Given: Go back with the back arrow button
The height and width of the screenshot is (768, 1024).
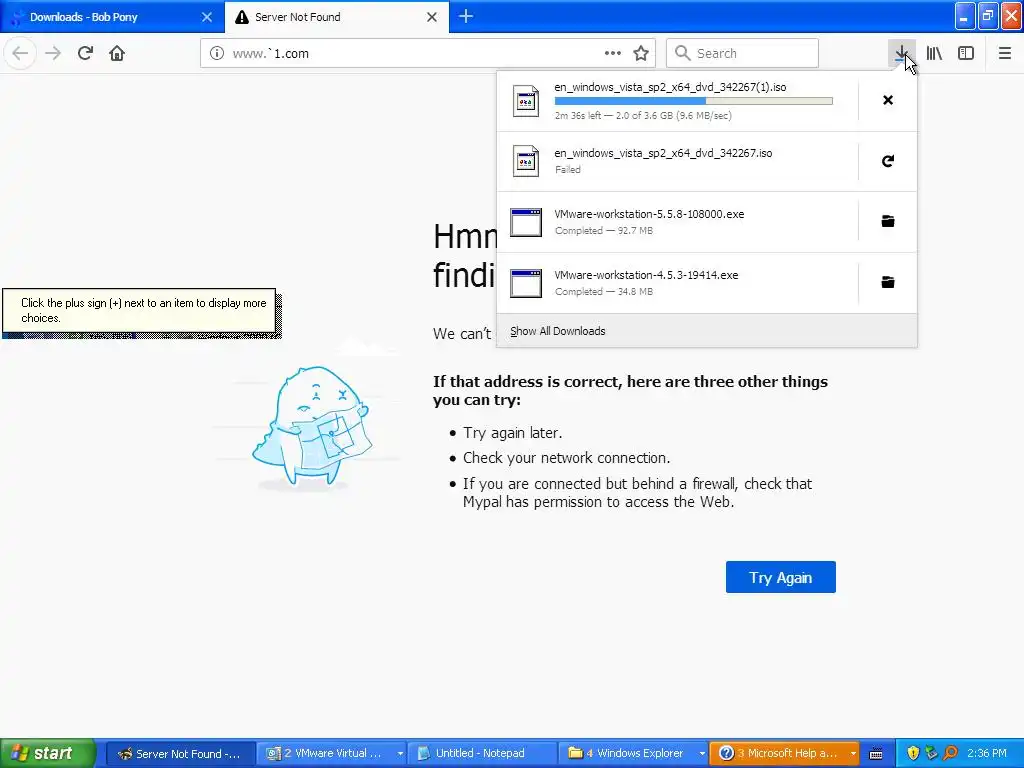Looking at the screenshot, I should [20, 54].
